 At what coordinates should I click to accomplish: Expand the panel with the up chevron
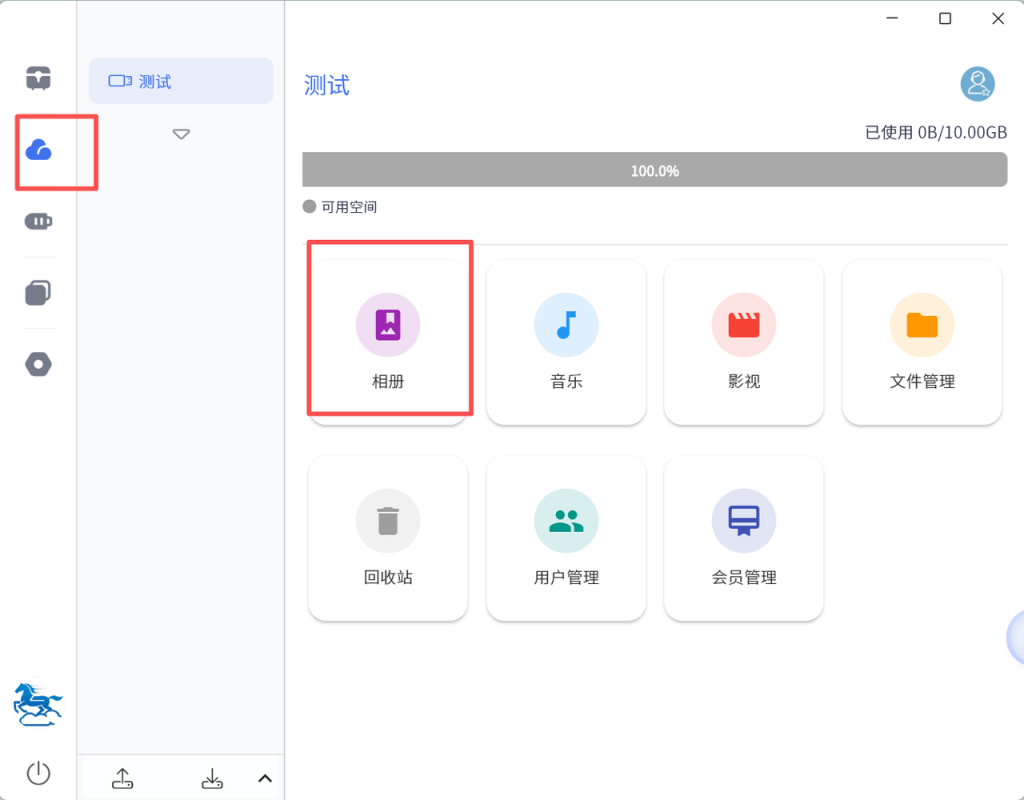coord(265,778)
